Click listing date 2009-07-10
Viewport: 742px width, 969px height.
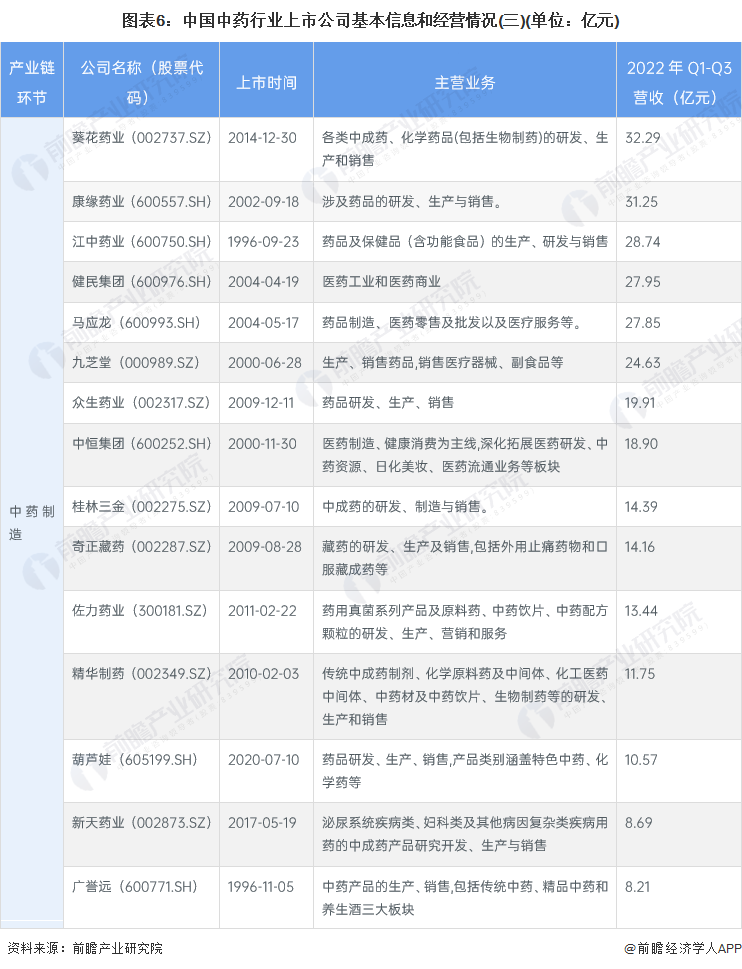[x=263, y=507]
